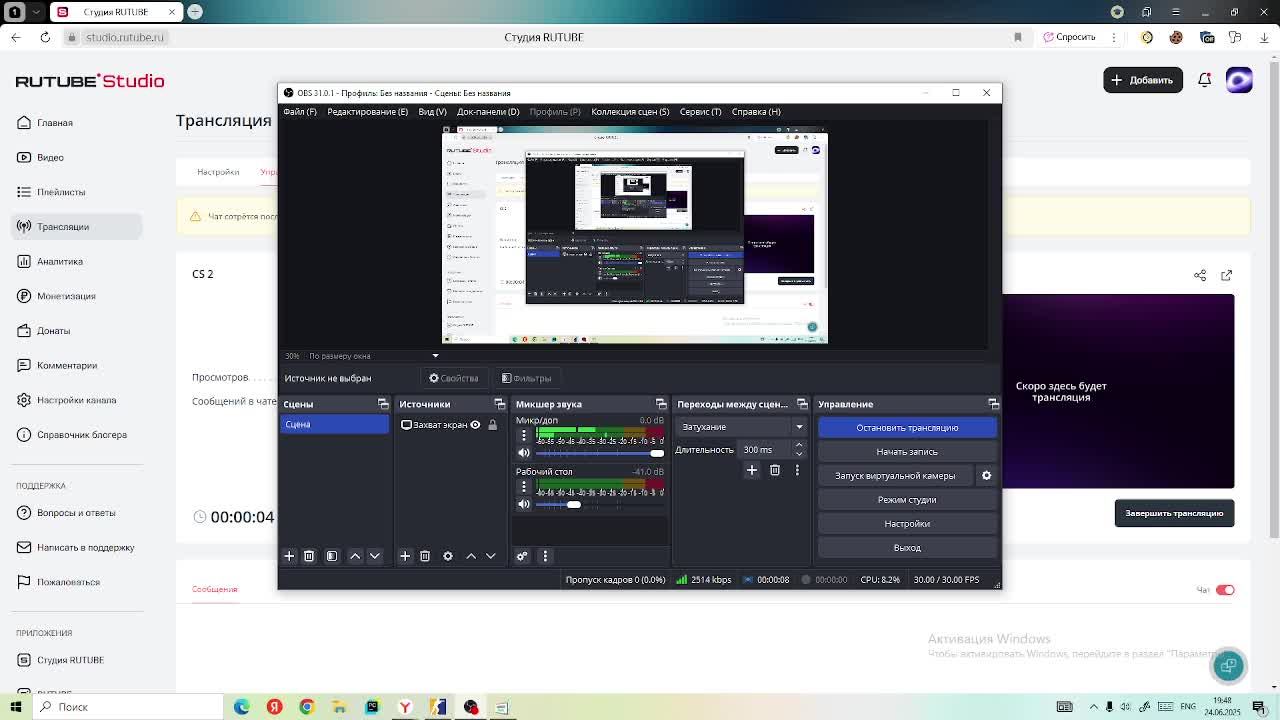Click Завершить трансляцию on RUTUBE

(1174, 513)
